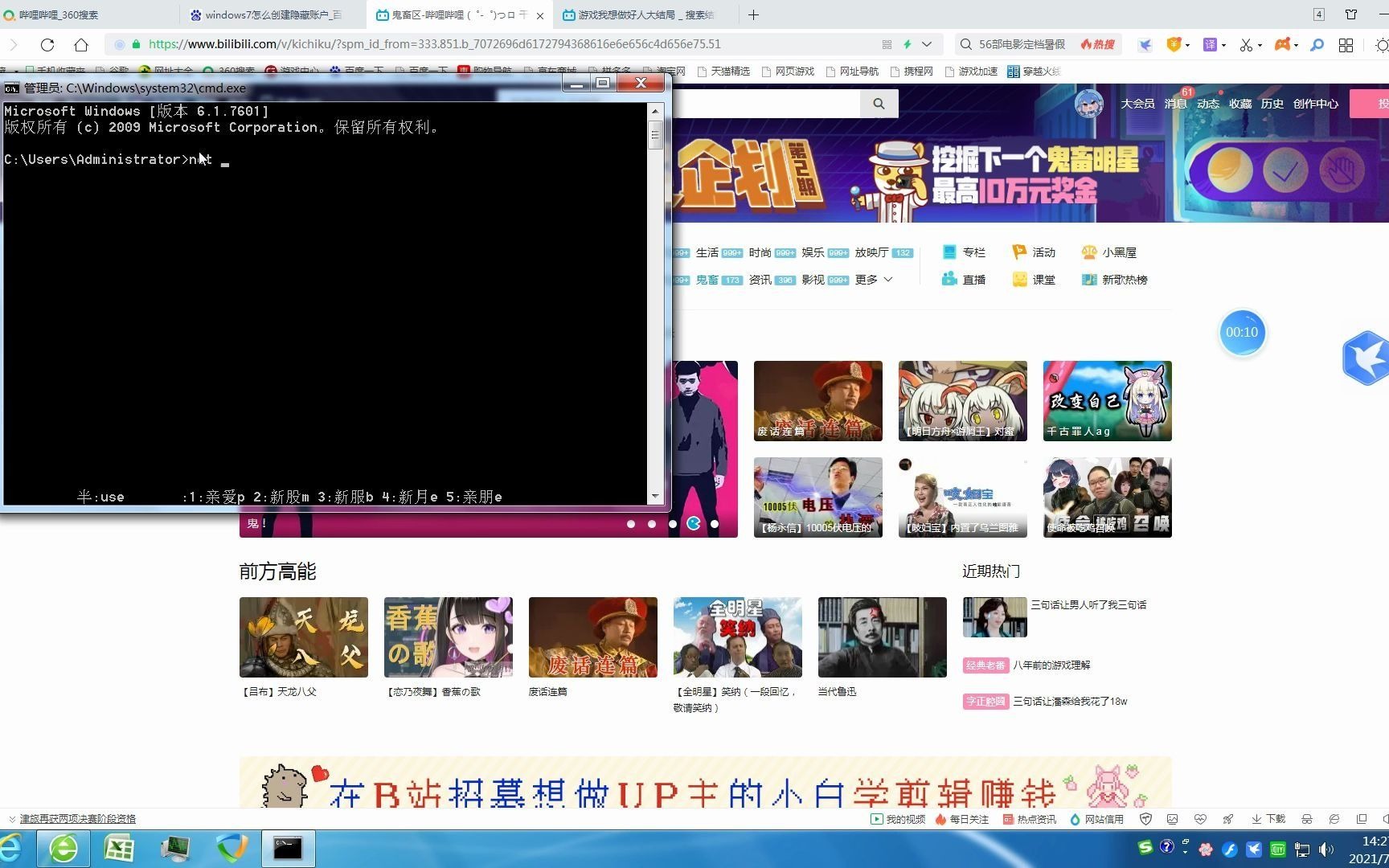Expand the 更多 dropdown in category bar

(x=872, y=279)
